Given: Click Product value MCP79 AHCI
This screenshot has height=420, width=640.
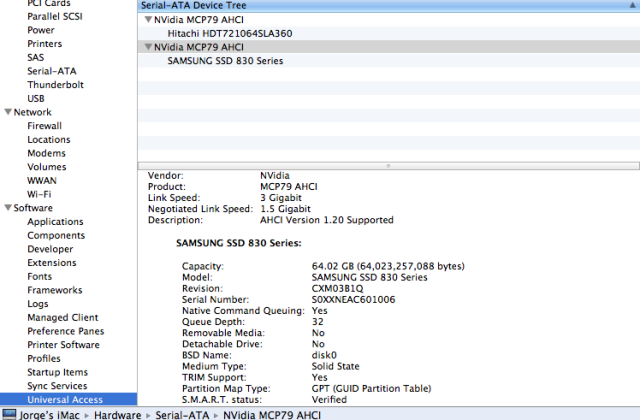Looking at the screenshot, I should (x=289, y=187).
